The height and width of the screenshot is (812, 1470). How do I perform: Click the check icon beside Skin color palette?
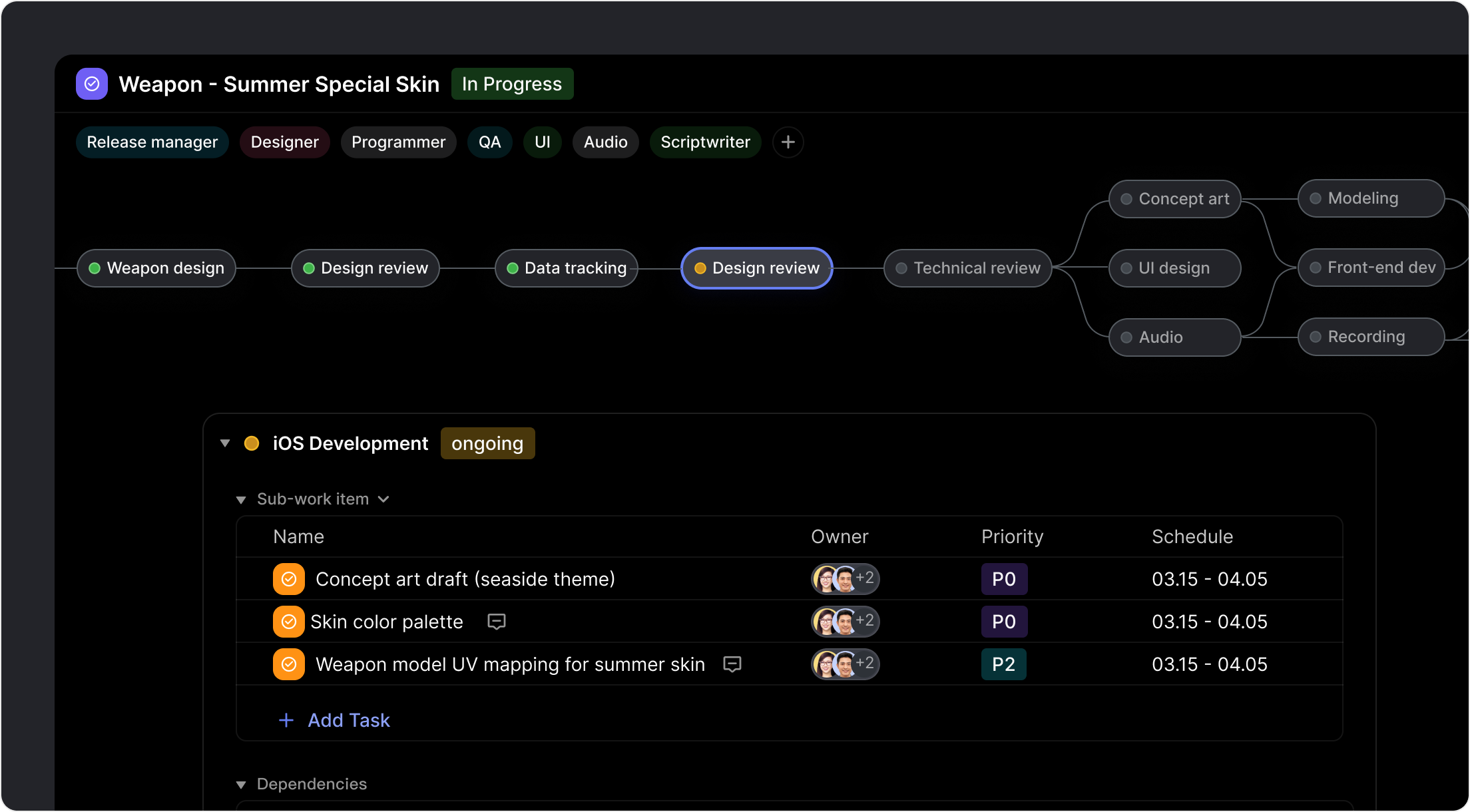tap(288, 621)
